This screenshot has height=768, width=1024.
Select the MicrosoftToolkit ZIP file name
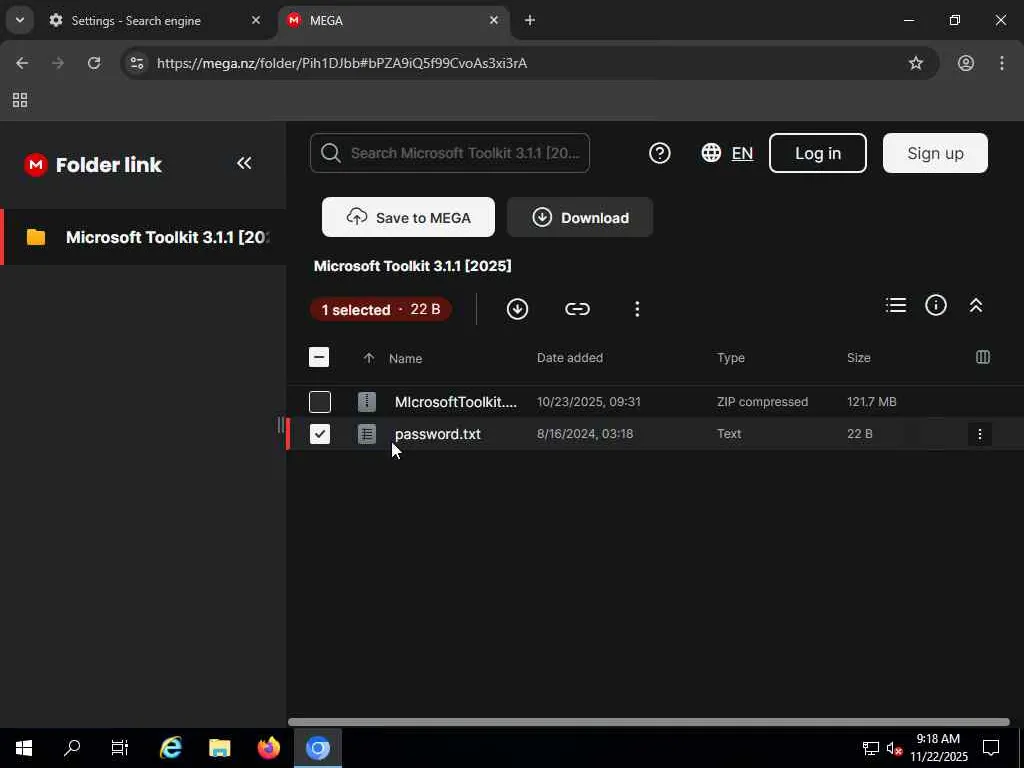tap(456, 402)
